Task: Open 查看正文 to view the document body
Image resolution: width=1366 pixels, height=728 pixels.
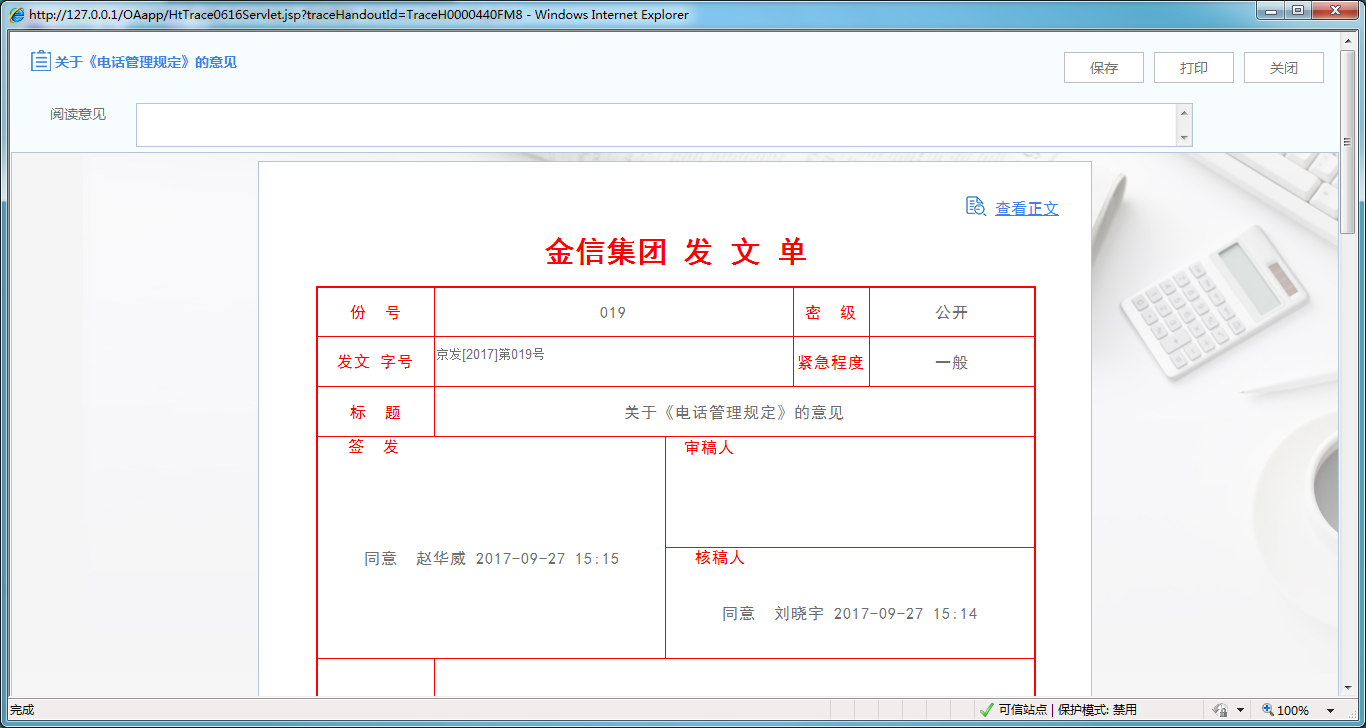Action: [1027, 207]
